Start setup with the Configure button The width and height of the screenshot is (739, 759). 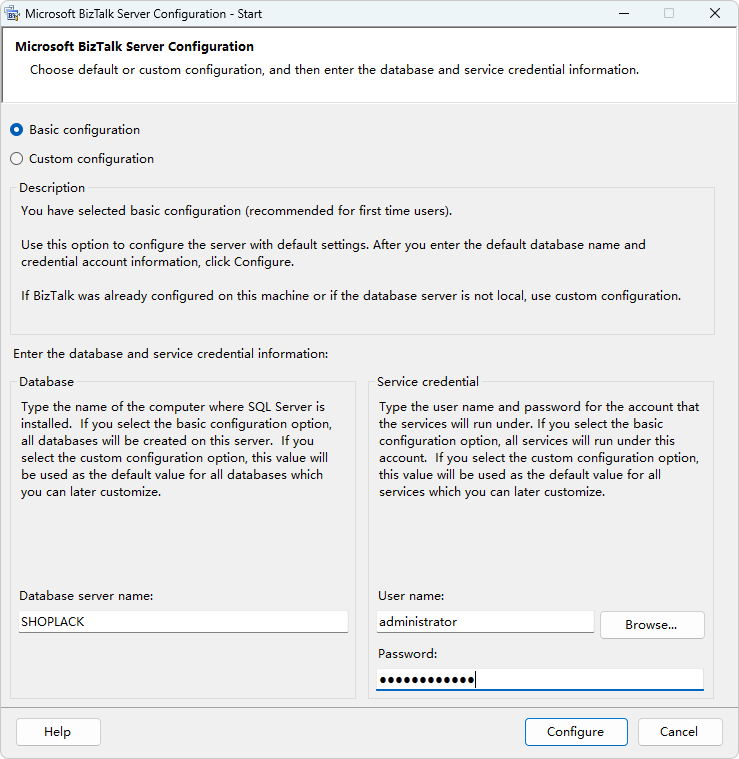pyautogui.click(x=576, y=732)
